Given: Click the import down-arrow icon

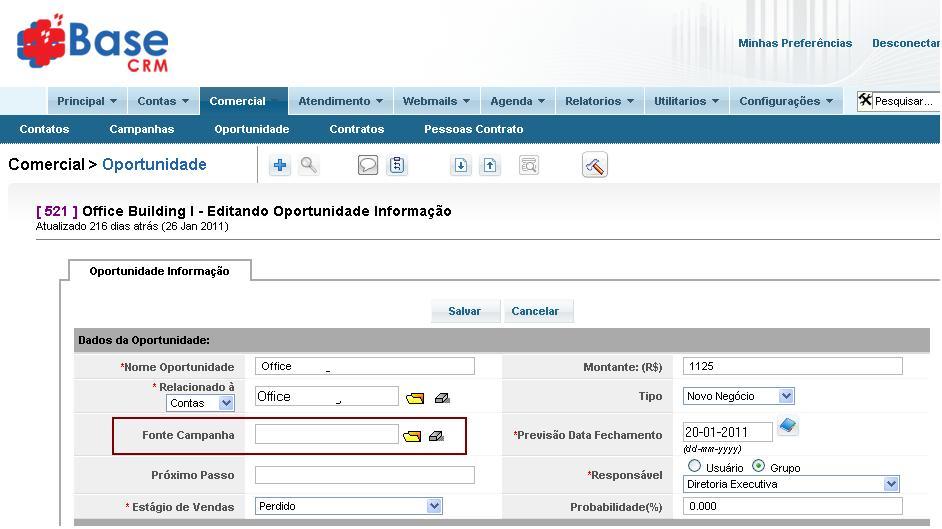Looking at the screenshot, I should (x=461, y=166).
